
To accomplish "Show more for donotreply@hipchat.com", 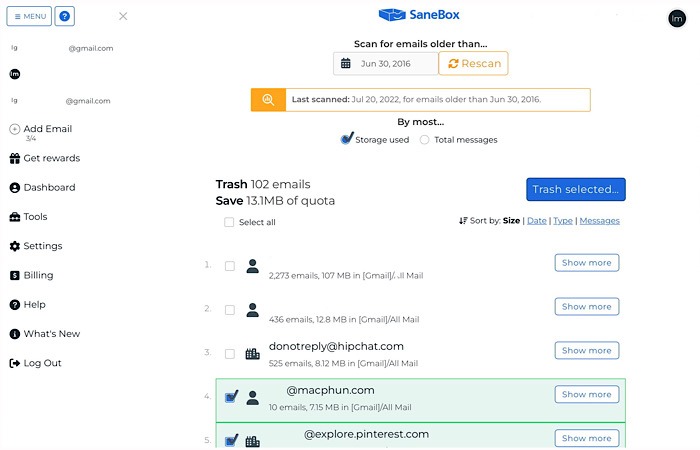I will pyautogui.click(x=587, y=350).
